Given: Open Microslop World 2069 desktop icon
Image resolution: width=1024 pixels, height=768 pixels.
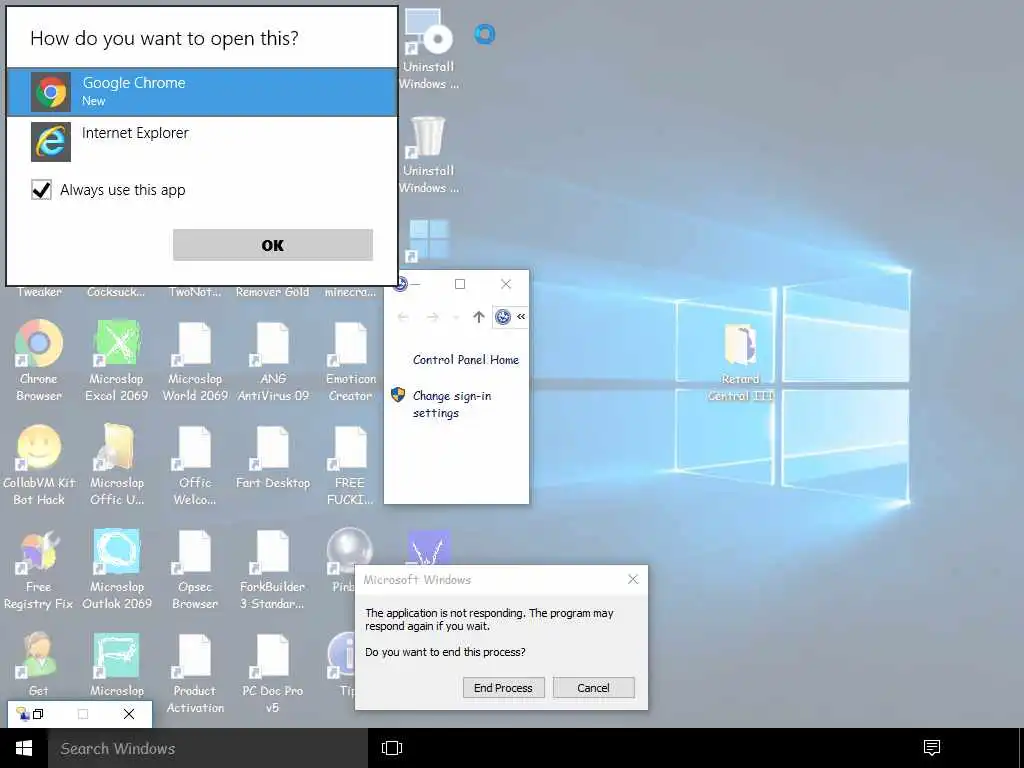Looking at the screenshot, I should coord(195,360).
